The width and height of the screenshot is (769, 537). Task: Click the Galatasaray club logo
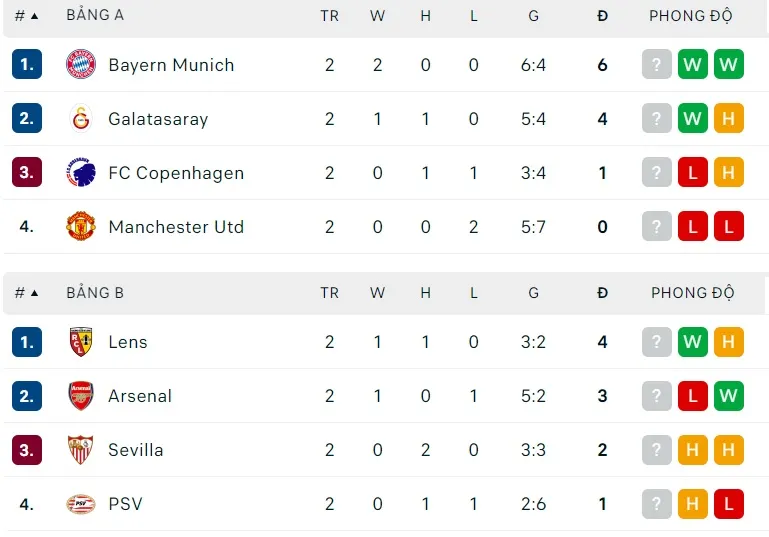click(x=80, y=119)
